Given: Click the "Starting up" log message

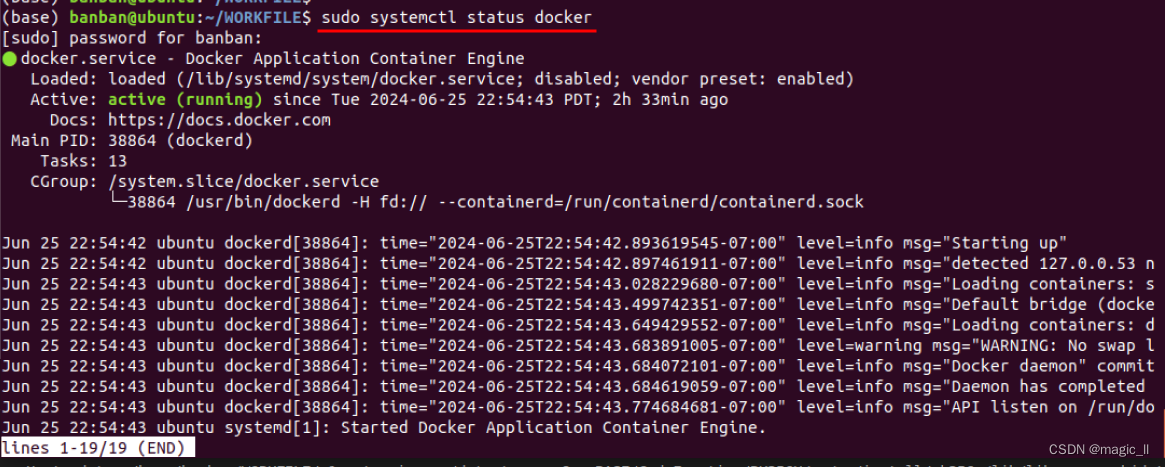Looking at the screenshot, I should click(x=1008, y=243).
